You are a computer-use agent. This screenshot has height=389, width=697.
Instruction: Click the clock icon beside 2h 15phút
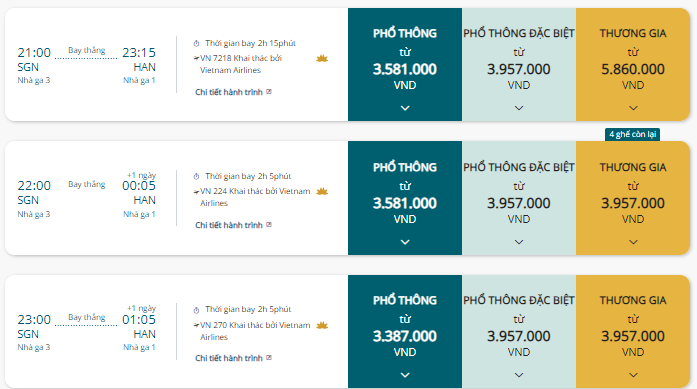(x=196, y=44)
